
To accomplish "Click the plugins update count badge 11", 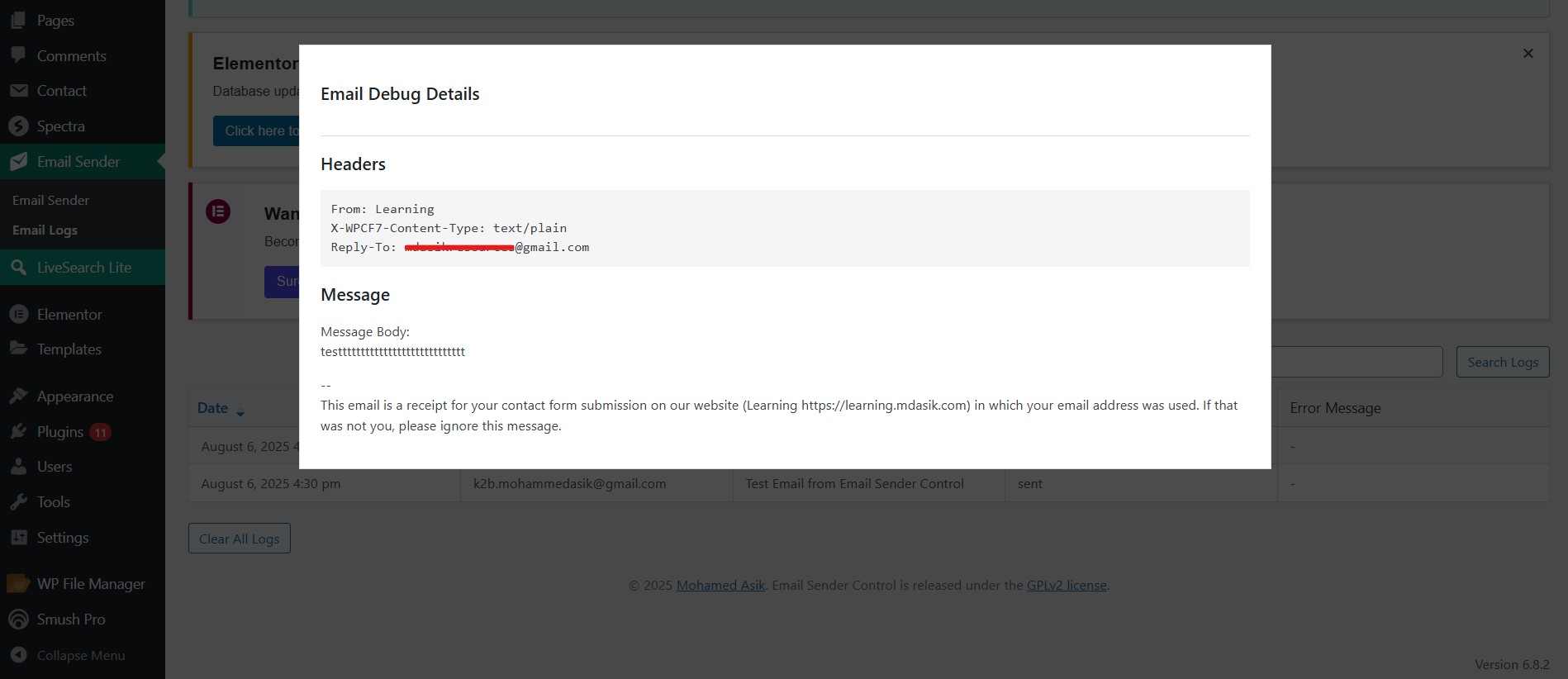I will [100, 432].
